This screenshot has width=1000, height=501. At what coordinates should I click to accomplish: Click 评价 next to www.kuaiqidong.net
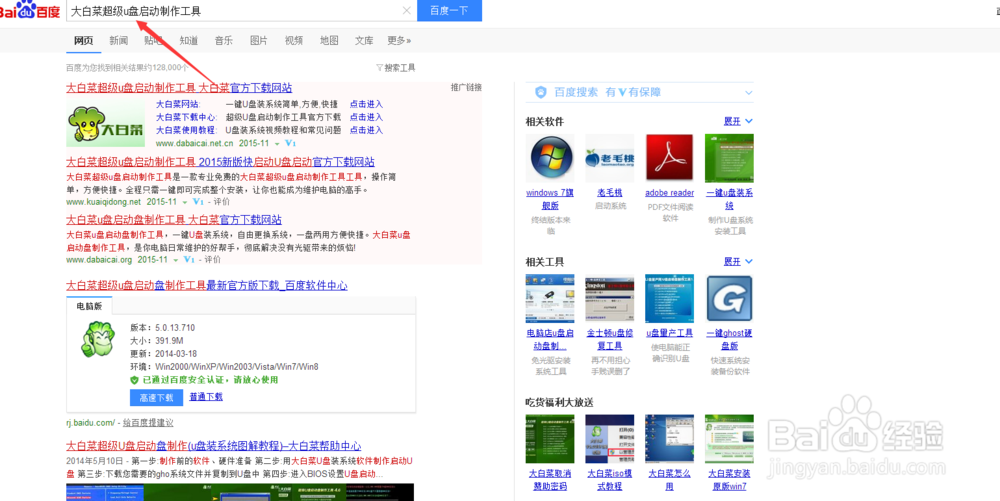(221, 201)
